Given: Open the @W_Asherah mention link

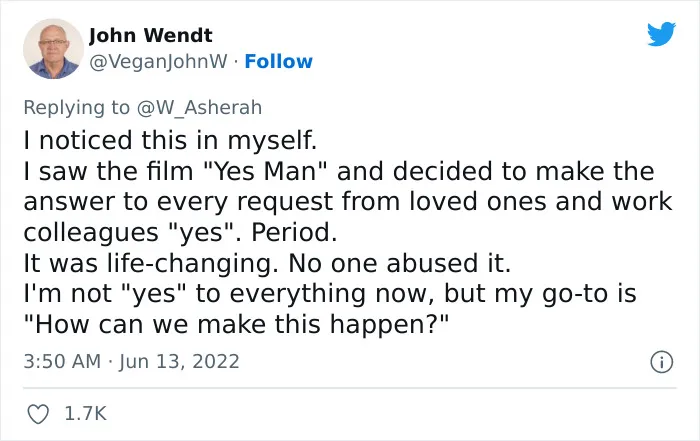Looking at the screenshot, I should click(199, 108).
